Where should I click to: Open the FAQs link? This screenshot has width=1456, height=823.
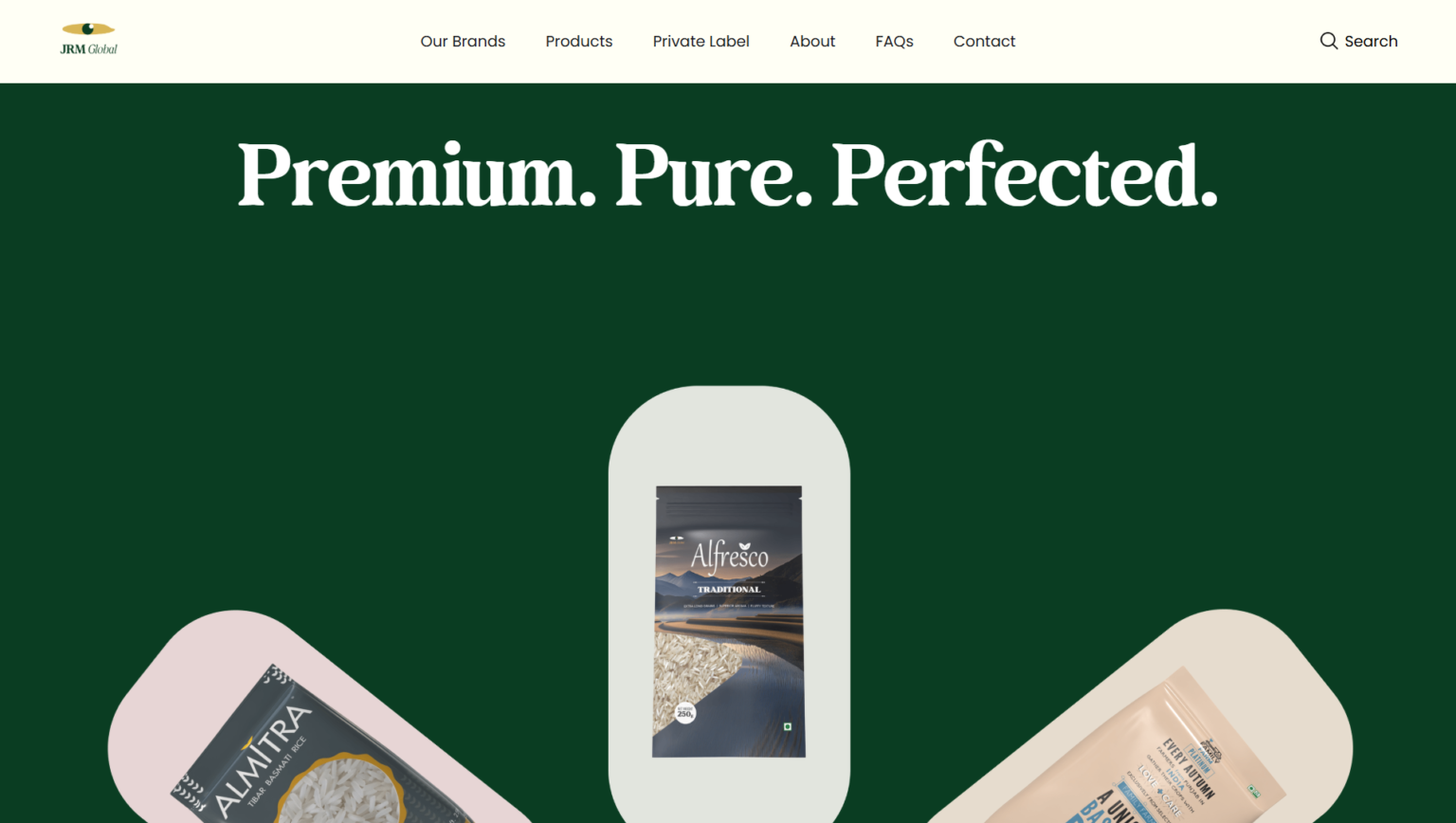pyautogui.click(x=894, y=42)
